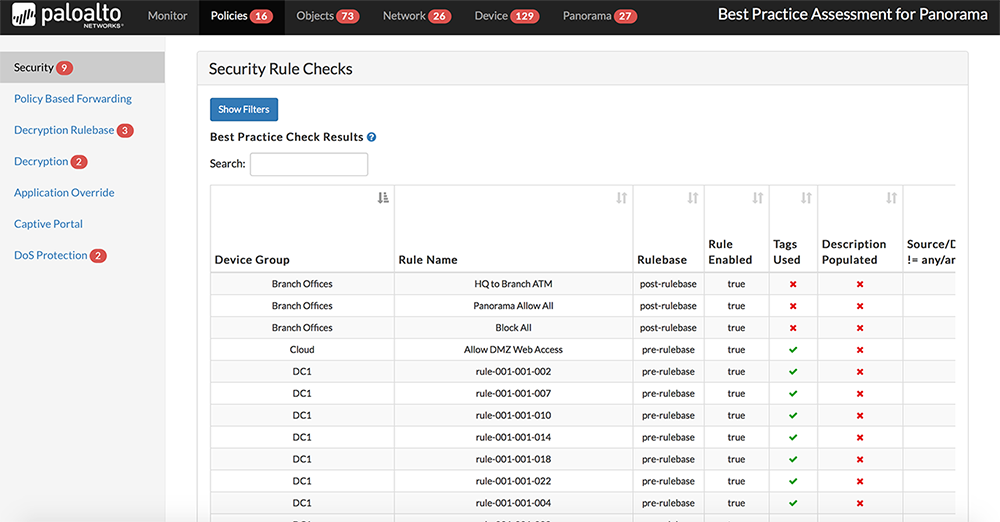The width and height of the screenshot is (1000, 522).
Task: Click red X in Description Populated for HQ to Branch ATM
Action: click(860, 284)
